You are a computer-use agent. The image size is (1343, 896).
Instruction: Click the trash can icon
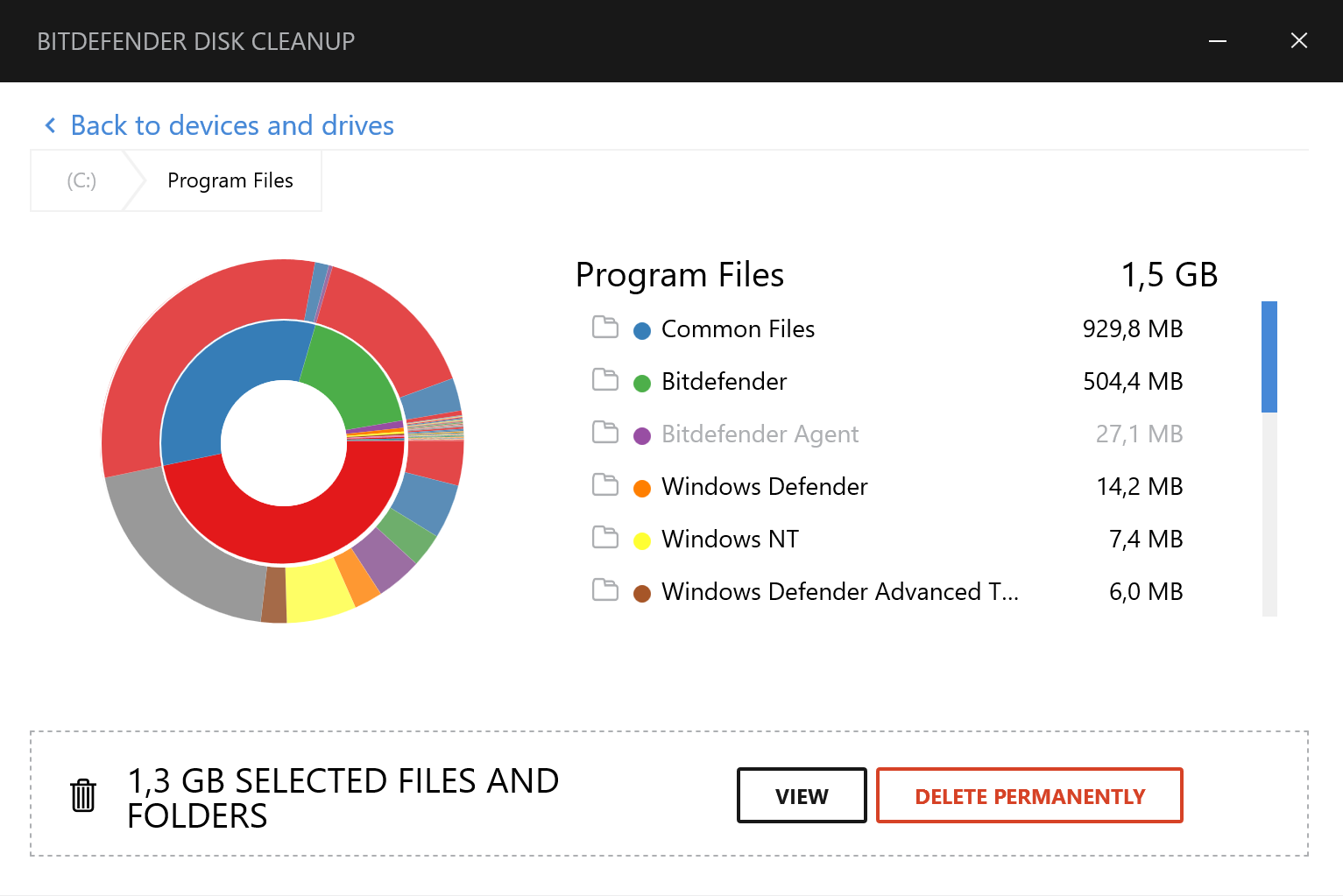(83, 795)
